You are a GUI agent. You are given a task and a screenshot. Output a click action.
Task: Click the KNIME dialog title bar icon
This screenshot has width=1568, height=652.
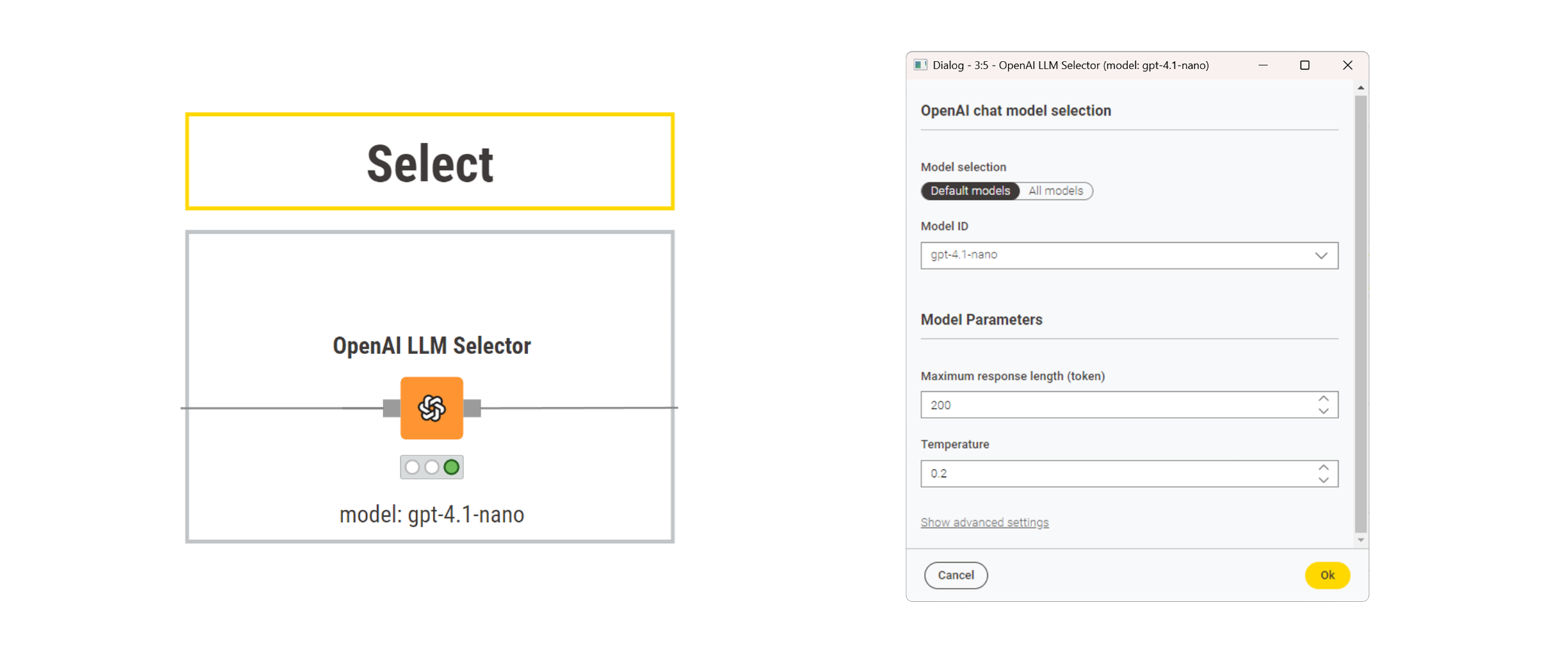[x=920, y=65]
